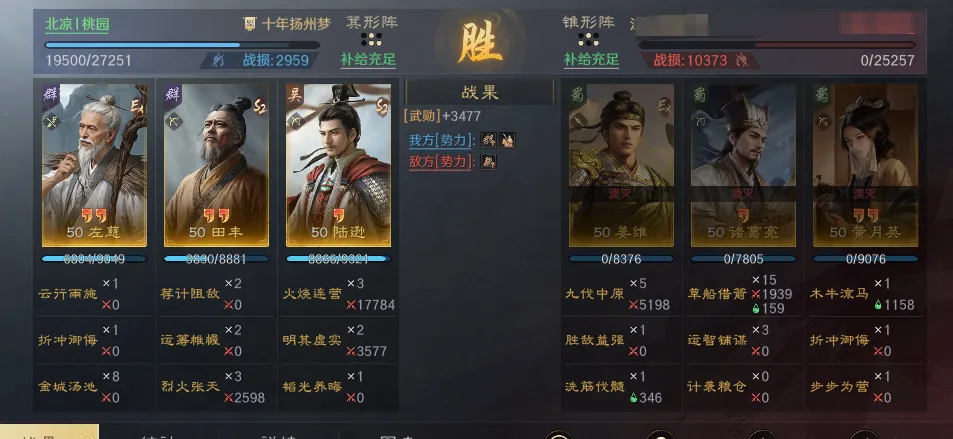
Task: Click the blue troop strength bar 19500/27251
Action: 182,45
